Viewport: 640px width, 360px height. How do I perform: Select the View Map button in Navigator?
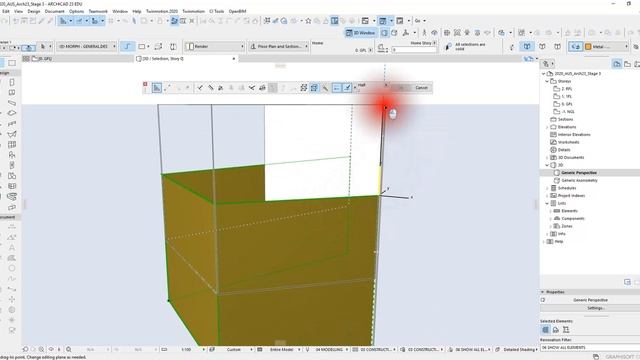coord(627,64)
